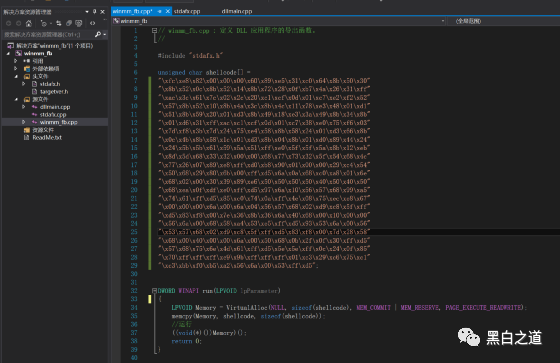Click line number 25 in the gutter
The height and width of the screenshot is (363, 560).
point(134,232)
